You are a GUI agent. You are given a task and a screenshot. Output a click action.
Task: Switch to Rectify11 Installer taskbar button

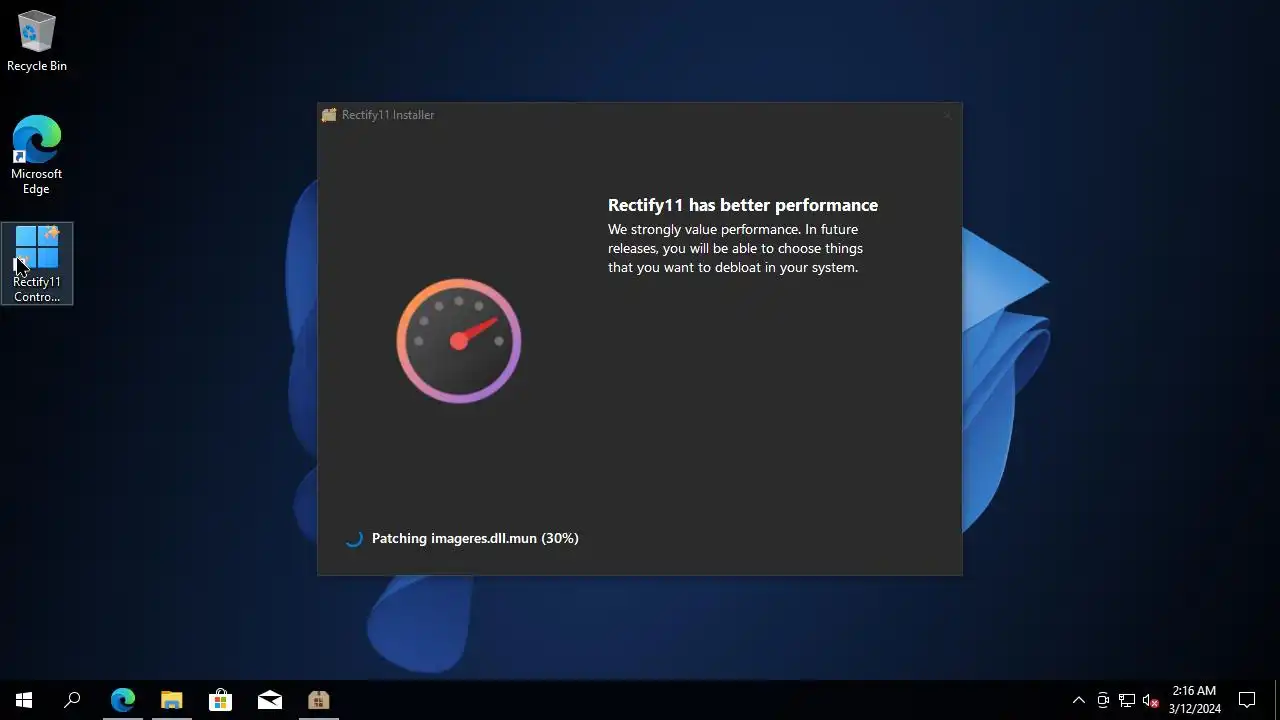click(318, 700)
